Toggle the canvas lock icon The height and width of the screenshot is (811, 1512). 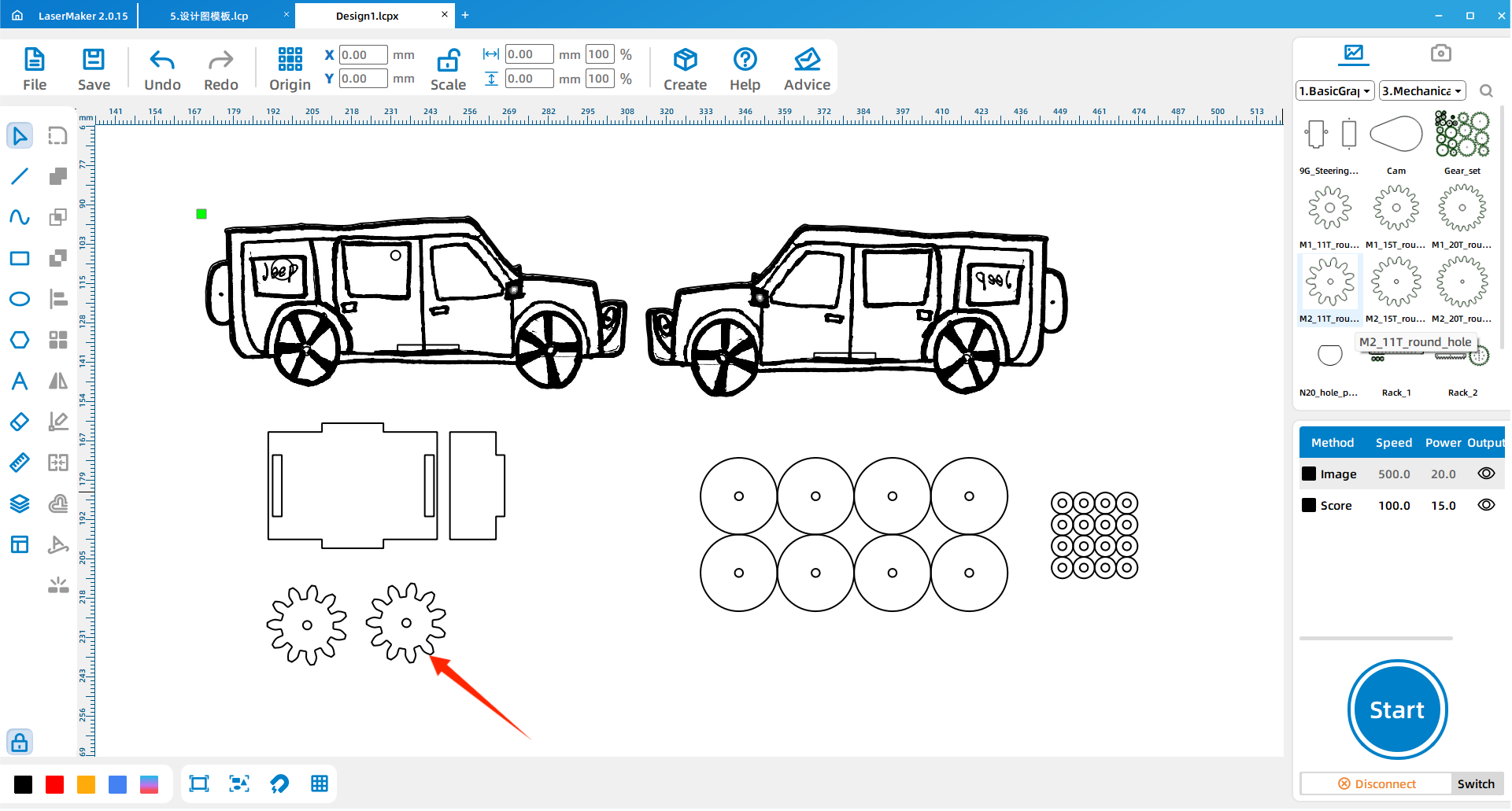click(x=20, y=742)
